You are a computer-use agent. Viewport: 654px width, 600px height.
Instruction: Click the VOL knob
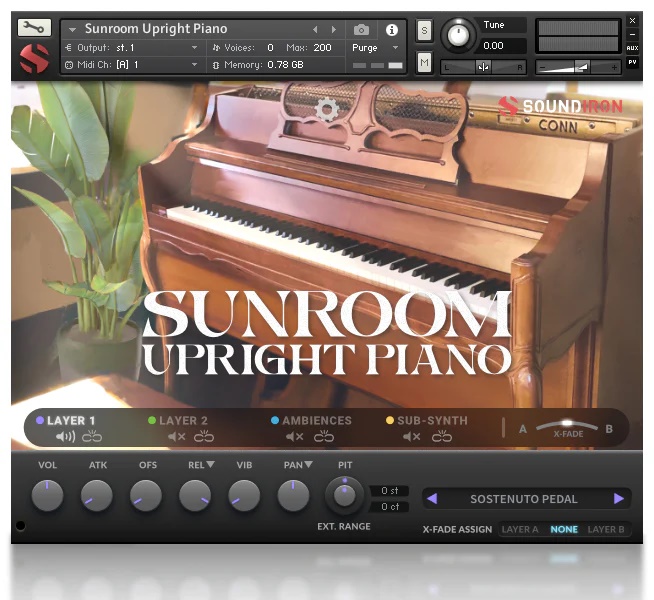point(48,496)
